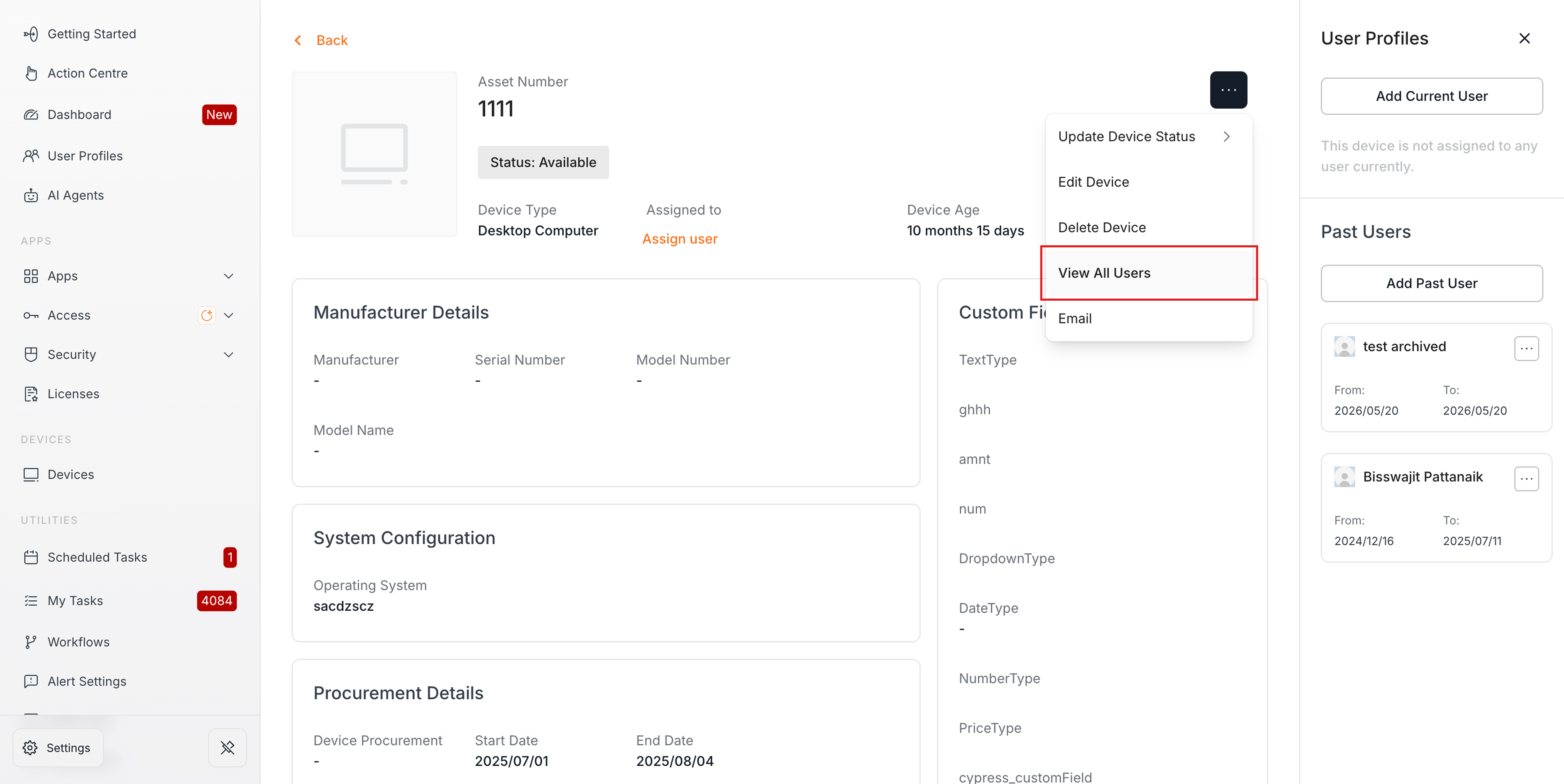Click the orange refresh icon beside Access
This screenshot has width=1564, height=784.
tap(207, 316)
